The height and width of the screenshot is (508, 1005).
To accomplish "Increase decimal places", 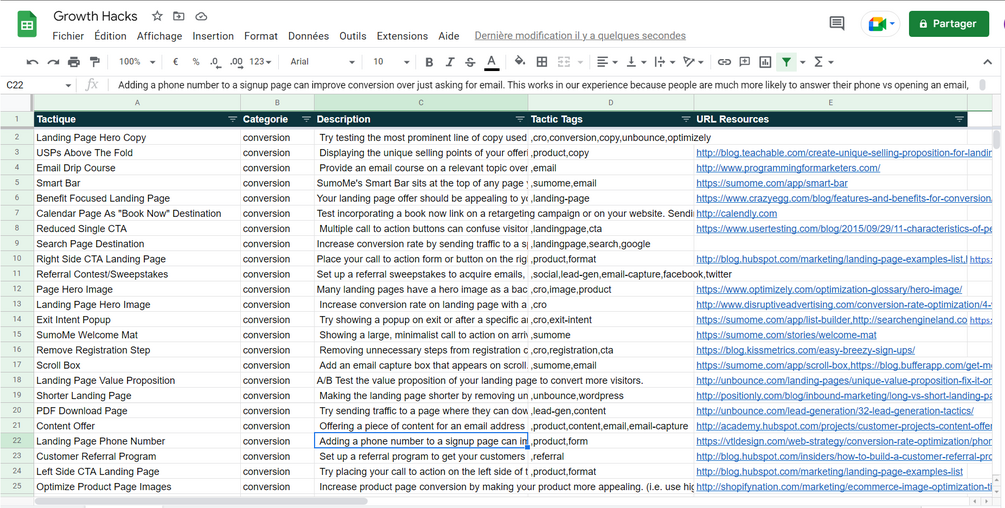I will [x=236, y=62].
